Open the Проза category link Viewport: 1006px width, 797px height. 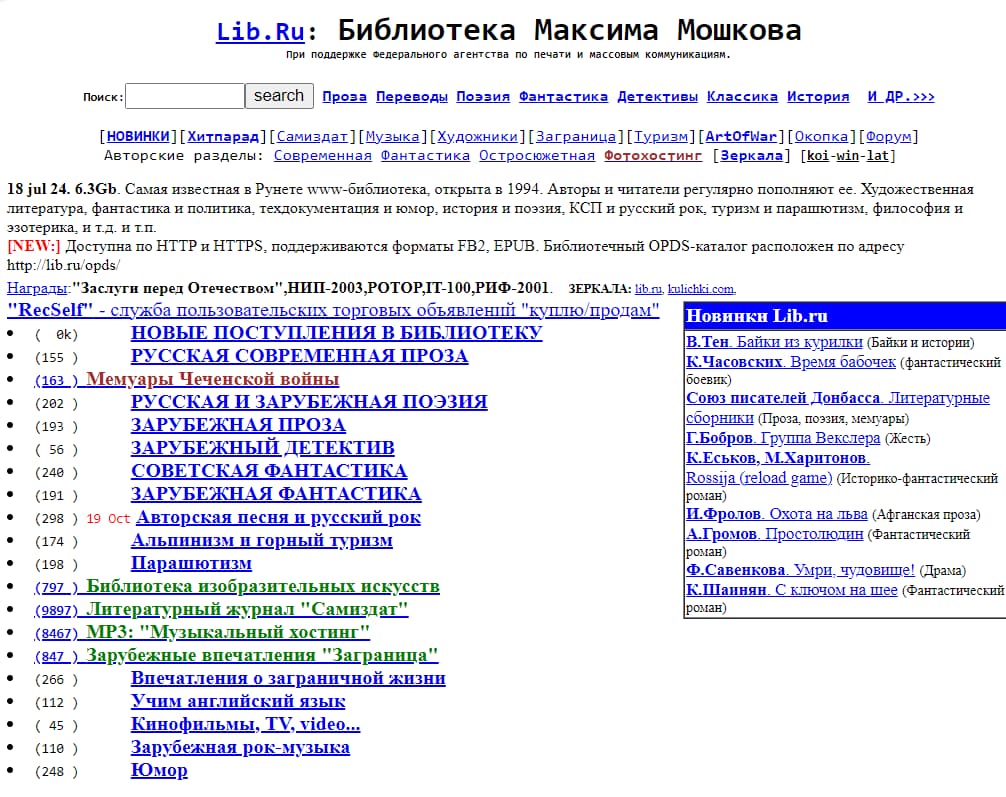pyautogui.click(x=345, y=97)
